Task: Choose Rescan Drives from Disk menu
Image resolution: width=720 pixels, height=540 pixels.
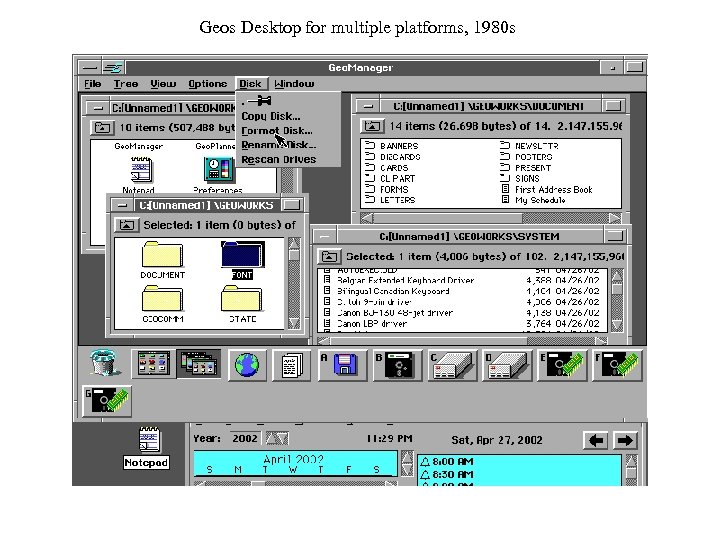Action: (x=279, y=159)
